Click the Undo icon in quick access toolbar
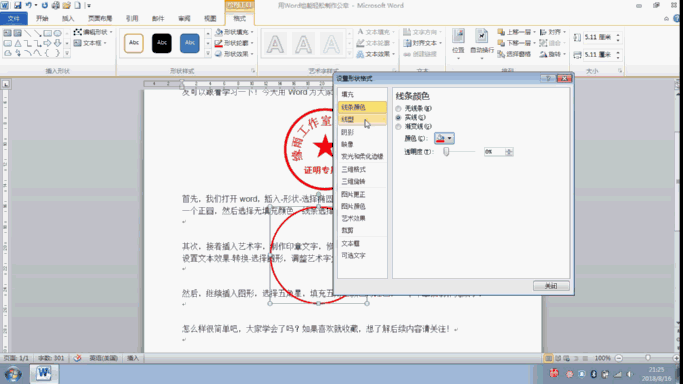The width and height of the screenshot is (683, 384). point(28,5)
